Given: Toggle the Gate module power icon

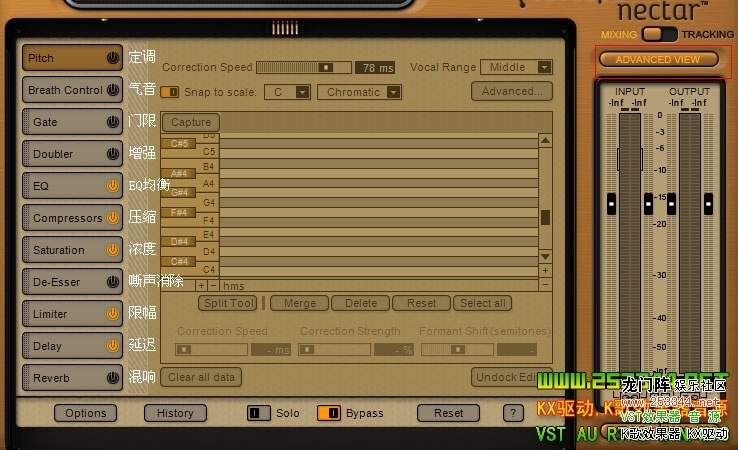Looking at the screenshot, I should tap(112, 122).
